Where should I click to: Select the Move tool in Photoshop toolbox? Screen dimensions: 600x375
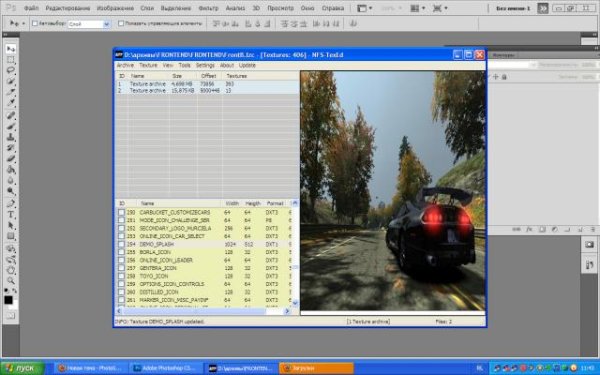tap(10, 49)
